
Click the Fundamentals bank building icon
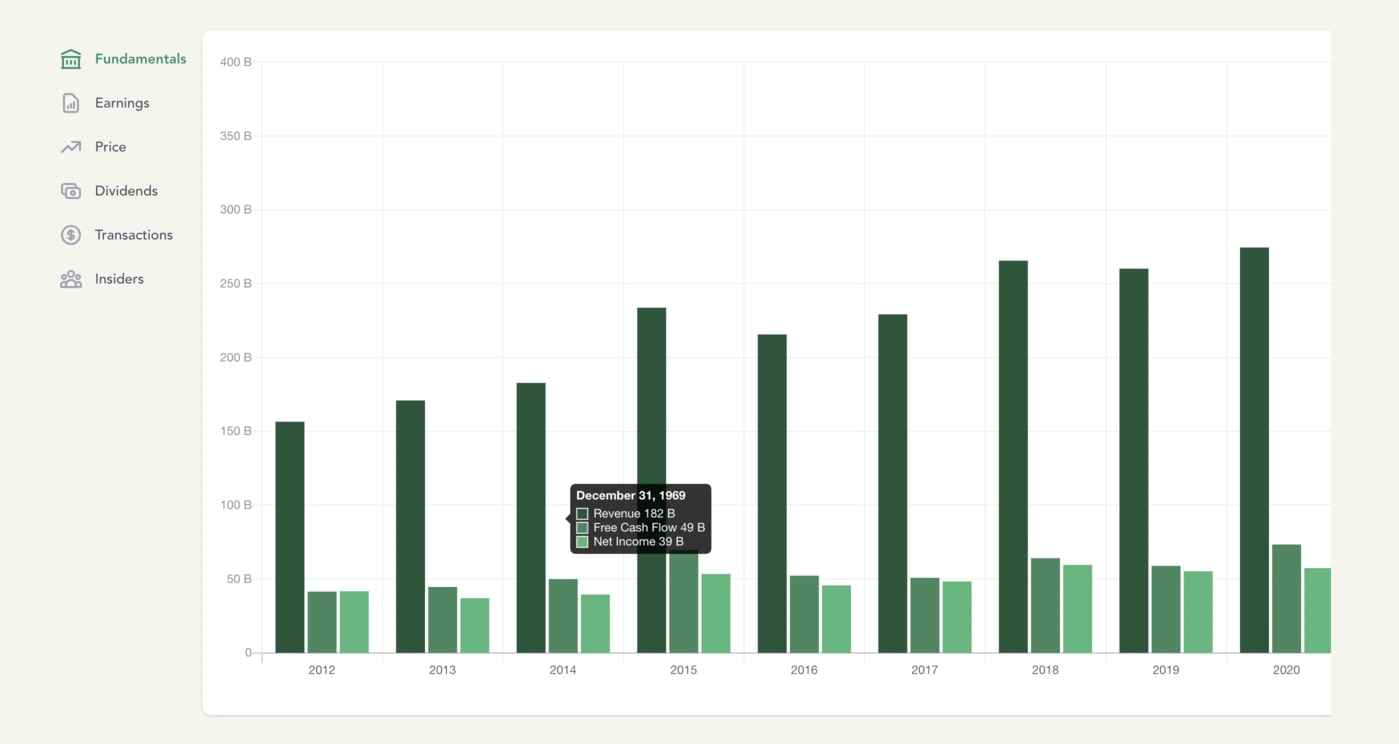click(x=71, y=59)
